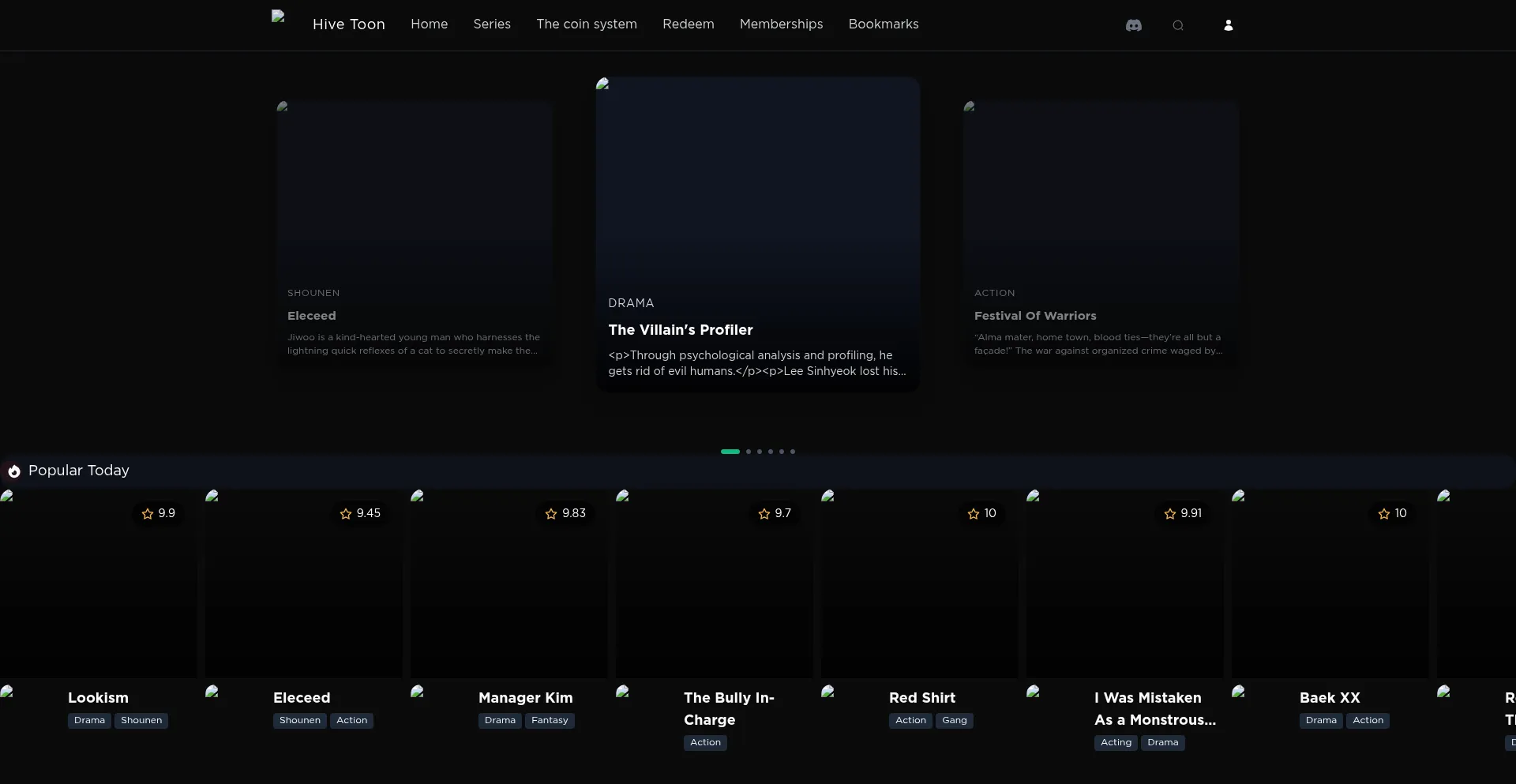
Task: Open the Series menu item
Action: click(x=492, y=24)
